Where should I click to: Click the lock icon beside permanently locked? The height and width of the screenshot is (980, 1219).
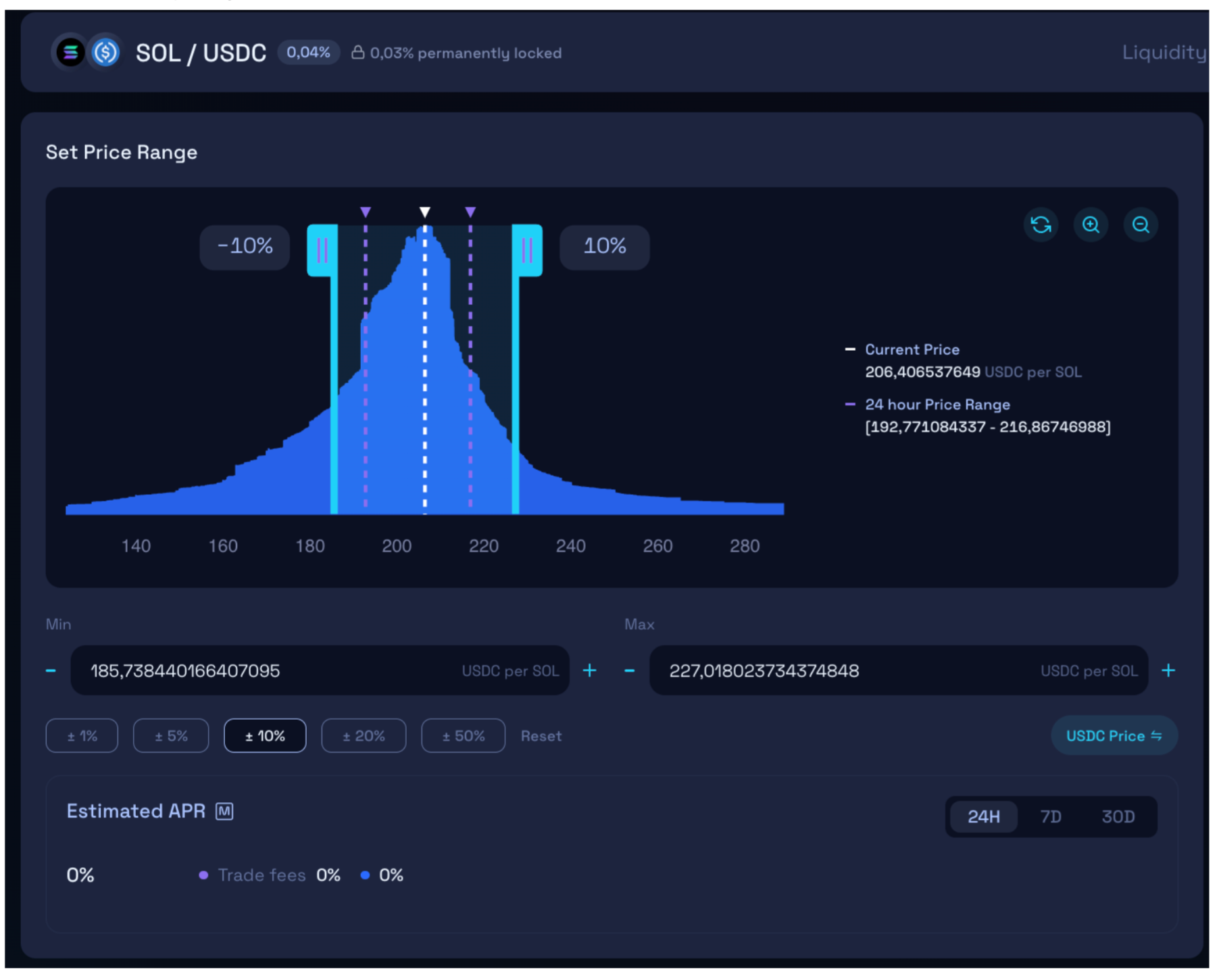357,53
